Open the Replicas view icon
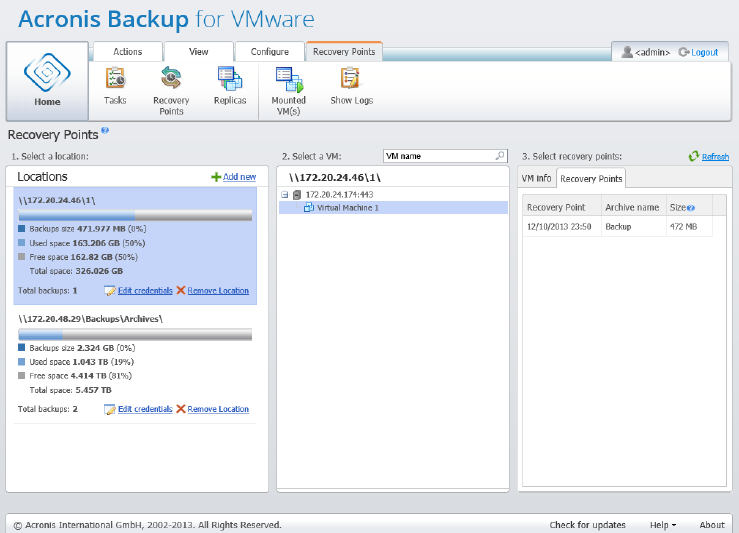Image resolution: width=739 pixels, height=533 pixels. pyautogui.click(x=230, y=78)
